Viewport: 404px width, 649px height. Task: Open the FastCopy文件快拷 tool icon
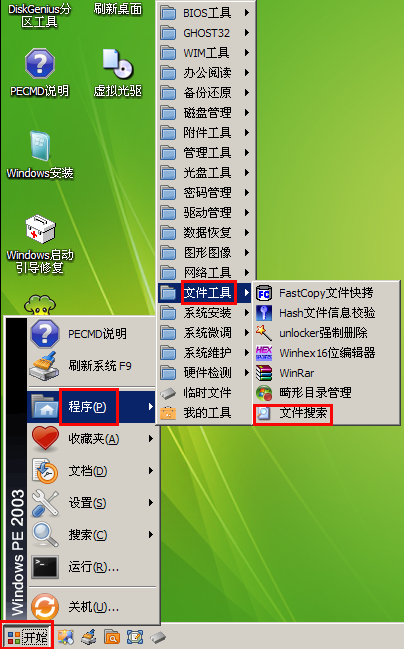[x=264, y=293]
